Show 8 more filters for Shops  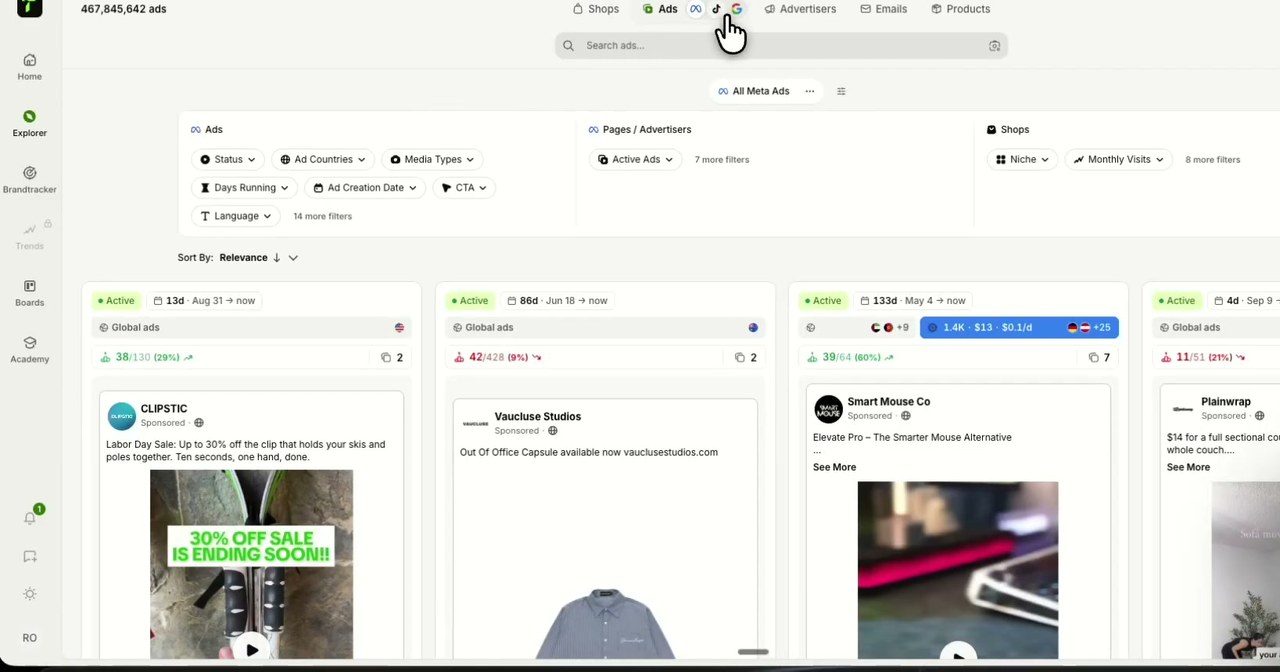pyautogui.click(x=1212, y=160)
